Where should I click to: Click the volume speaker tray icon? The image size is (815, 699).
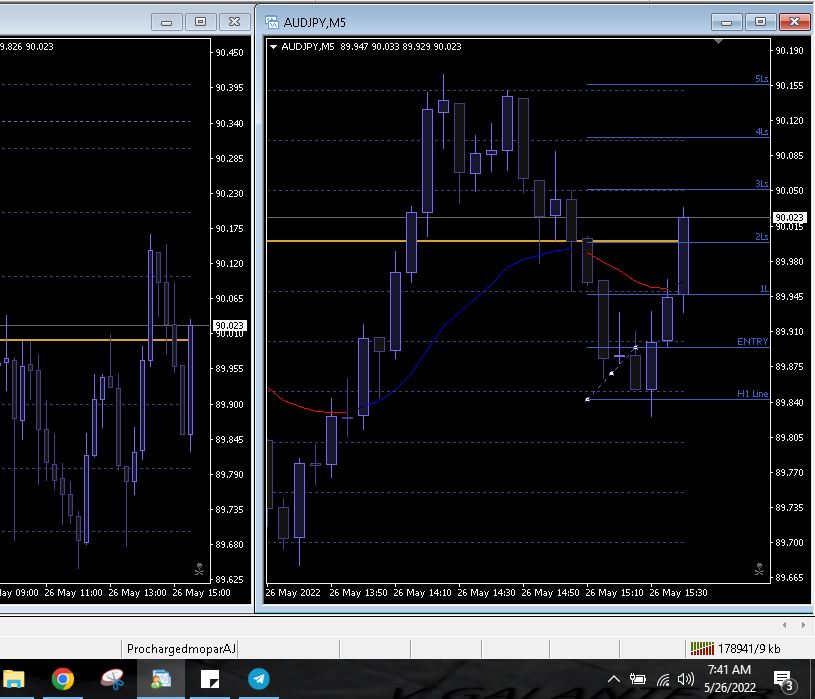[x=686, y=680]
